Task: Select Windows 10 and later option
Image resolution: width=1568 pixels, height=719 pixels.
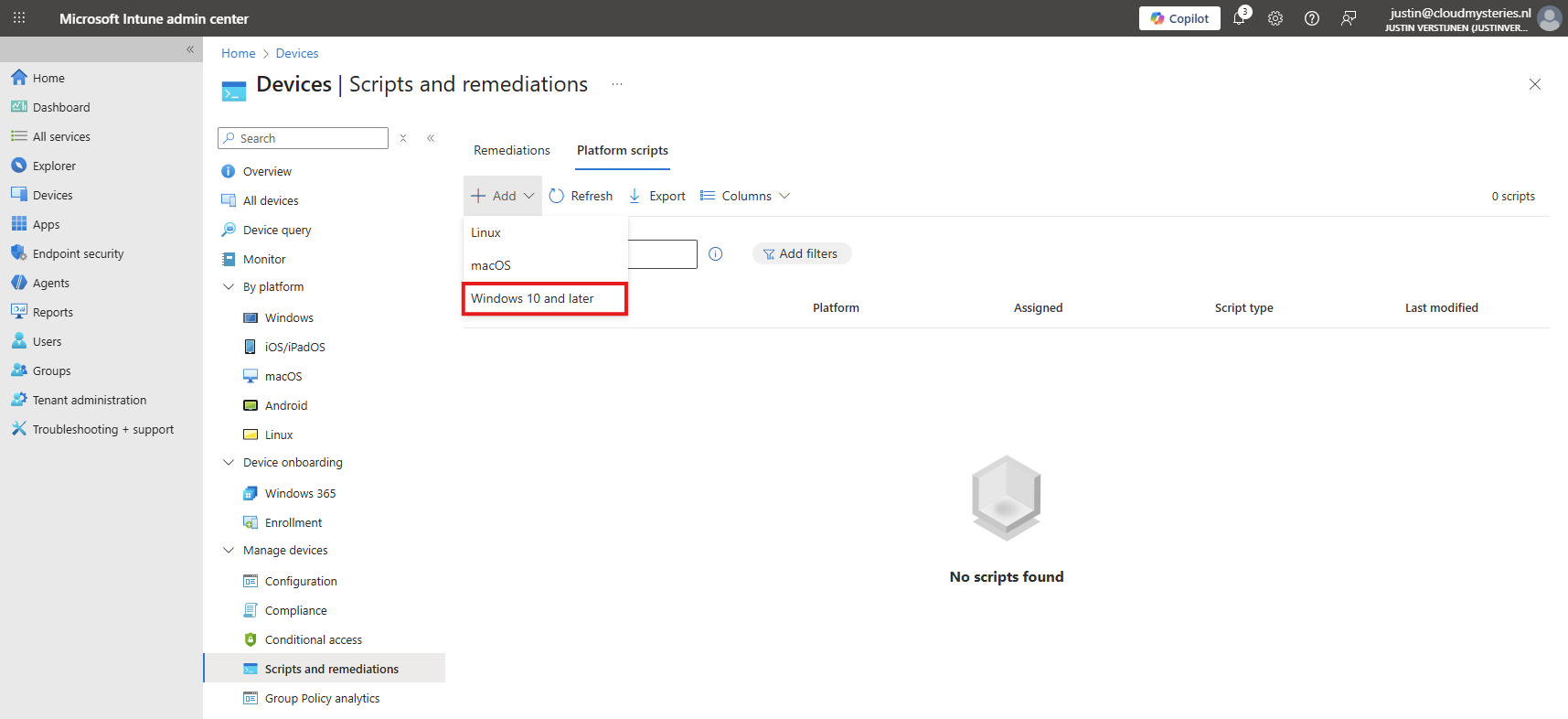Action: tap(533, 299)
